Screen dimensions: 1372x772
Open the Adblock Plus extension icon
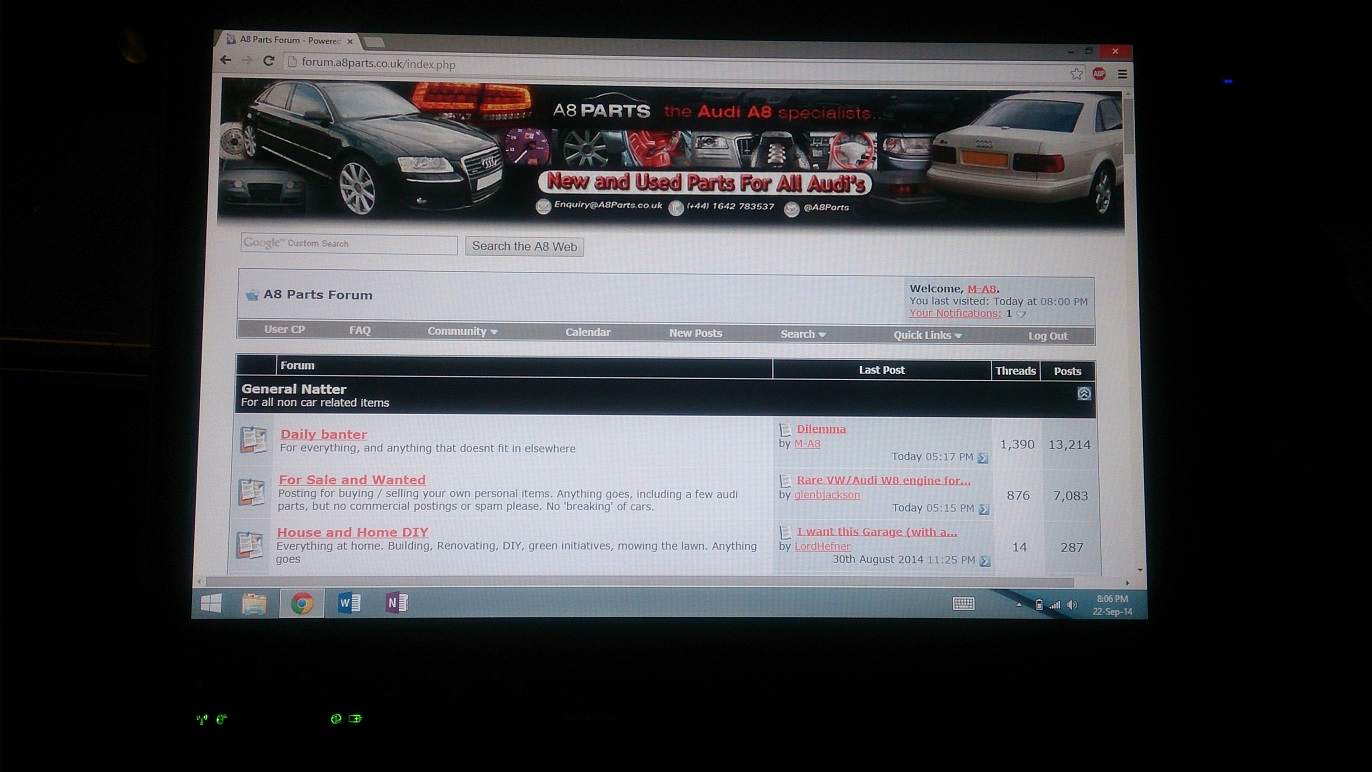1099,73
